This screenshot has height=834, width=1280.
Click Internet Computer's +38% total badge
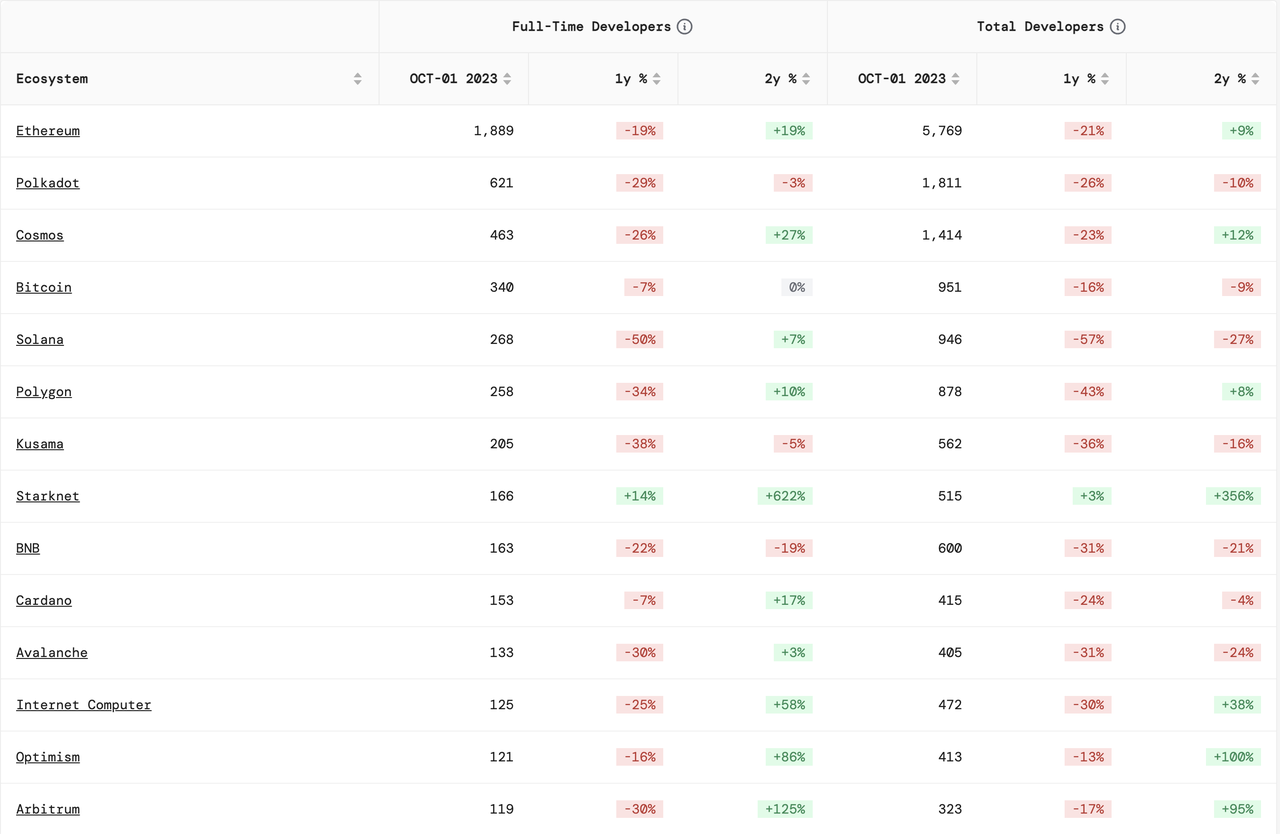click(x=1237, y=705)
